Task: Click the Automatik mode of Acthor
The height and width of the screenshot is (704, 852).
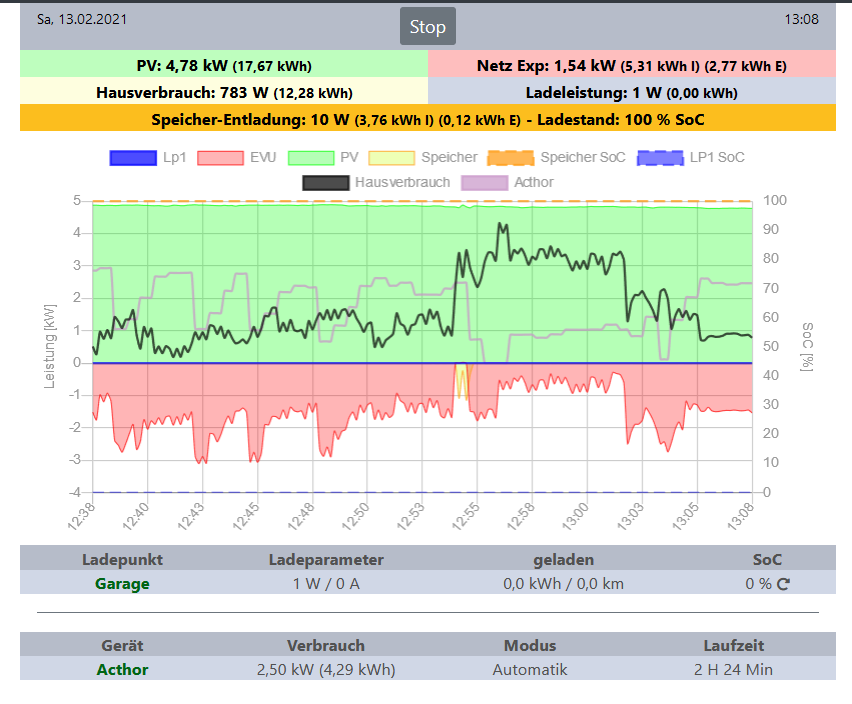Action: tap(530, 670)
